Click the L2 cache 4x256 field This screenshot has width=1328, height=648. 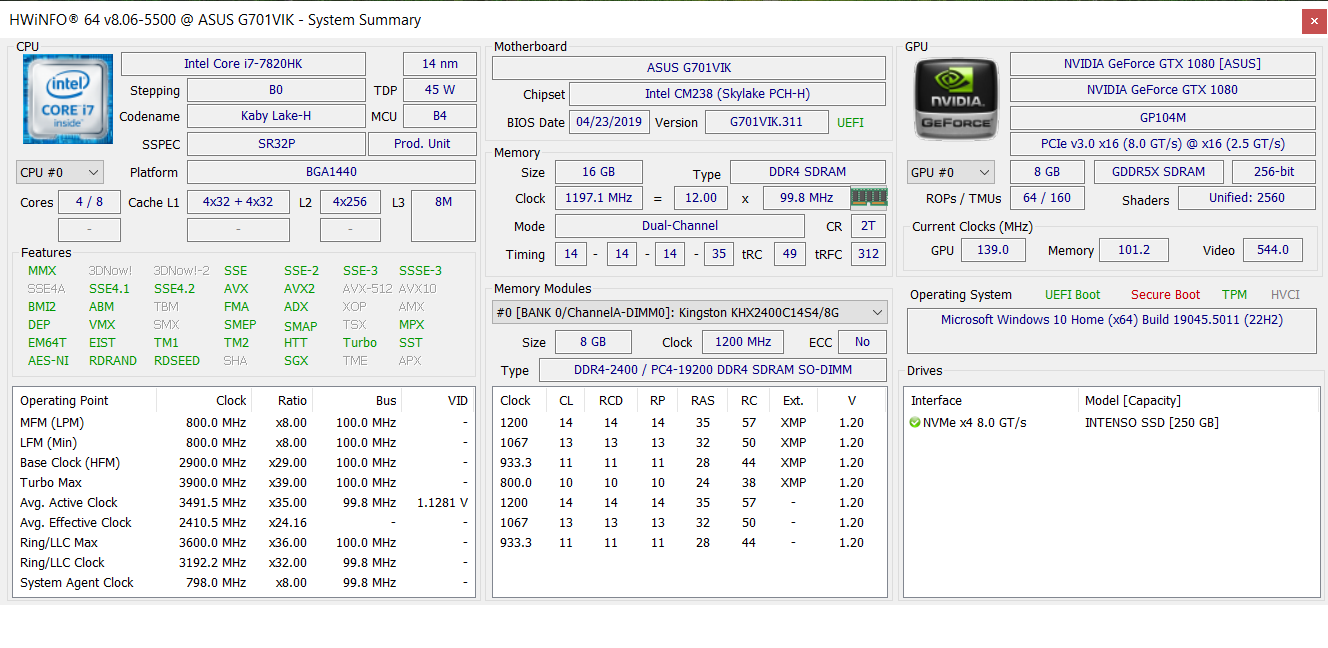coord(350,202)
